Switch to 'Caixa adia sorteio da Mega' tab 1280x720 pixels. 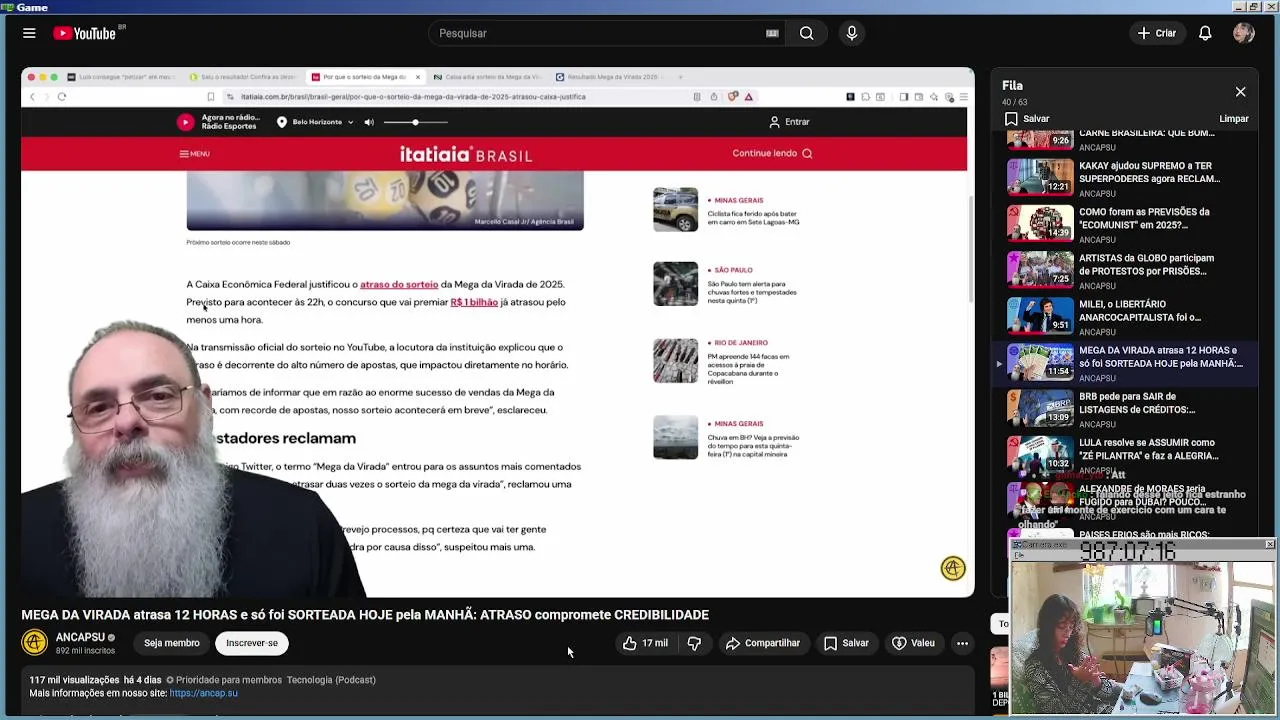[490, 77]
